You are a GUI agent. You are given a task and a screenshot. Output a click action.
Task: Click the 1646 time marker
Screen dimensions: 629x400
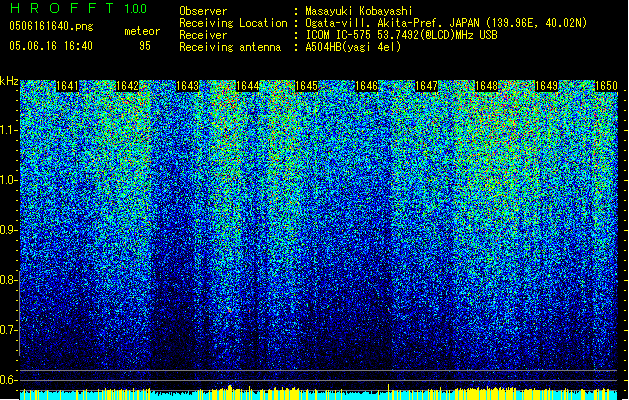(x=367, y=86)
